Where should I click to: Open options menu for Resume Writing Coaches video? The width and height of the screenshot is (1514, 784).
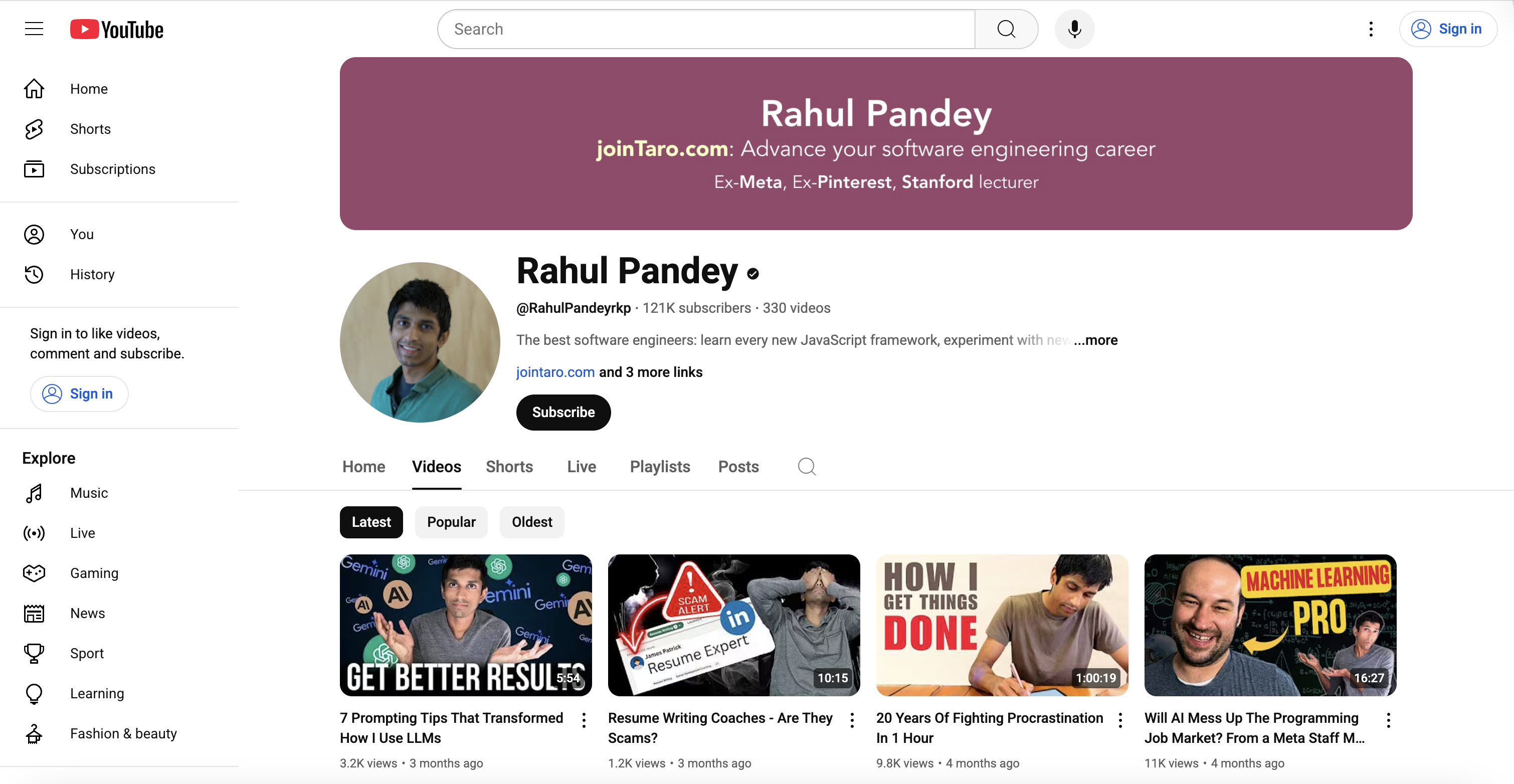[x=852, y=720]
